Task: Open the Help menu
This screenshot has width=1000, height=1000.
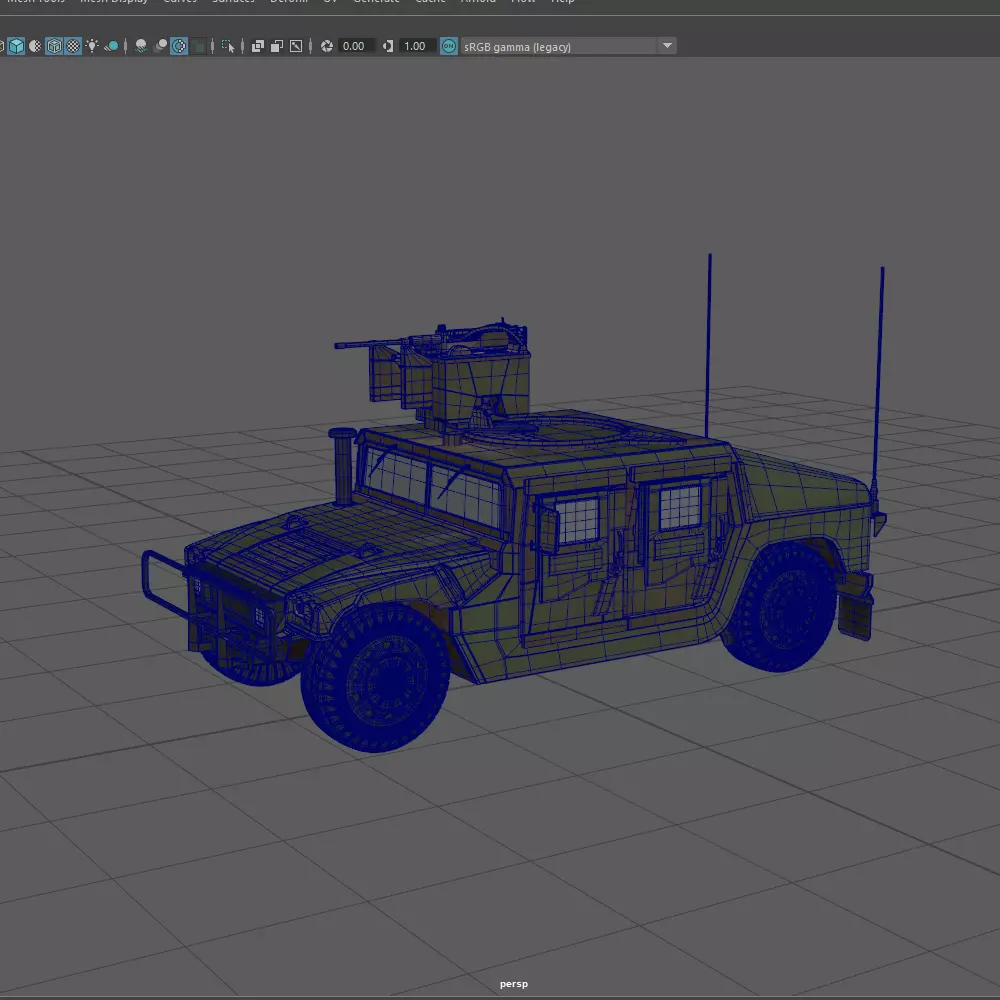Action: coord(562,2)
